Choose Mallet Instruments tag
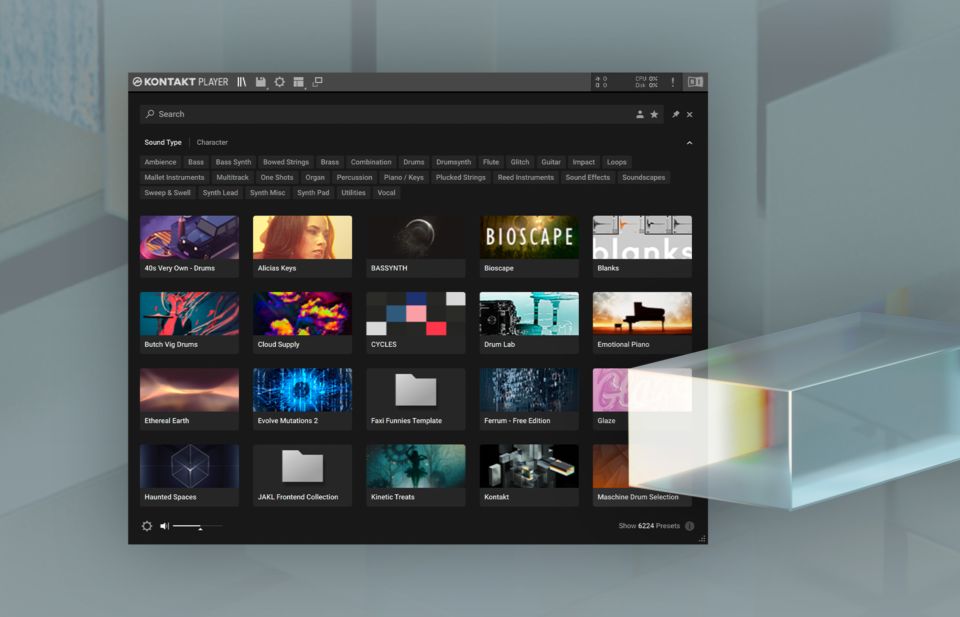 coord(174,178)
